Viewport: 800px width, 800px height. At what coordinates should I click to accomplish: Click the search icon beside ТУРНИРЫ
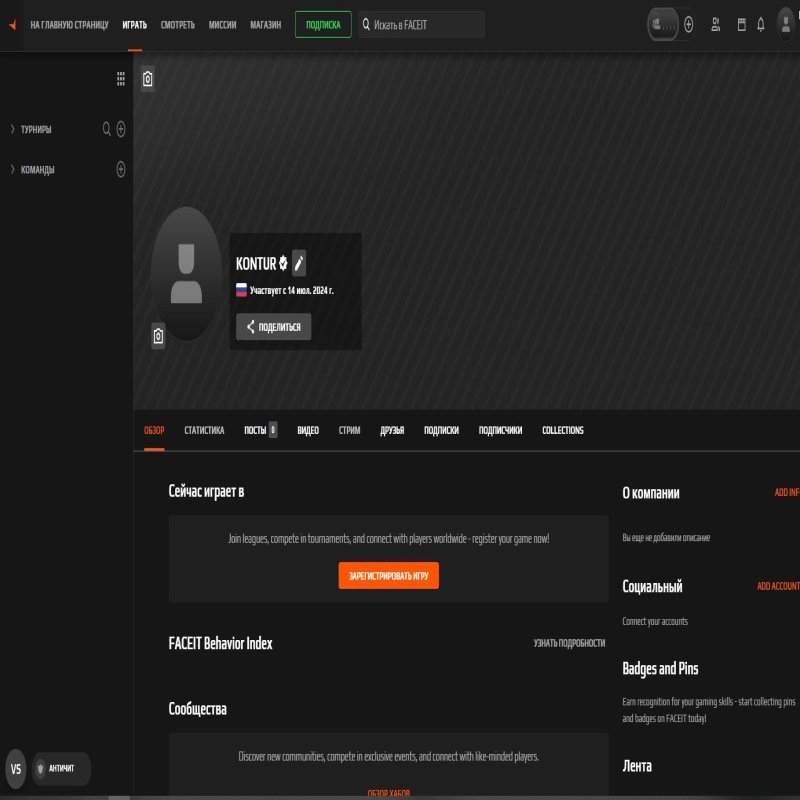click(105, 129)
